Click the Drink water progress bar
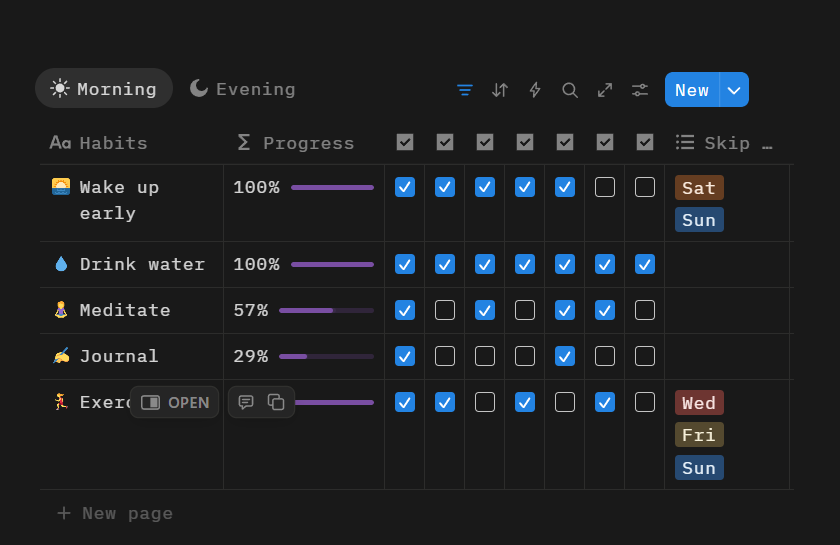The image size is (840, 545). coord(332,265)
